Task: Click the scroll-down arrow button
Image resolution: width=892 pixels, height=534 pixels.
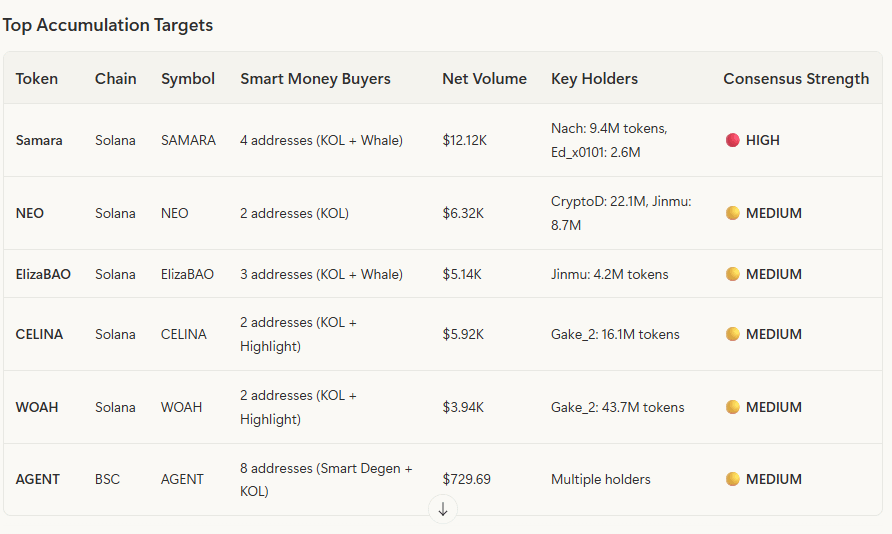Action: 442,509
